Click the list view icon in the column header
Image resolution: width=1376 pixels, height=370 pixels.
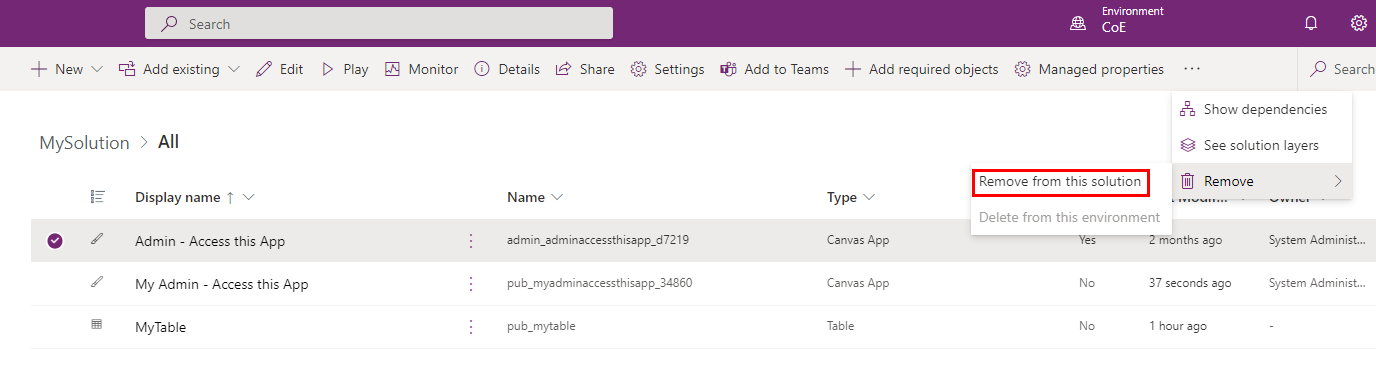coord(98,197)
